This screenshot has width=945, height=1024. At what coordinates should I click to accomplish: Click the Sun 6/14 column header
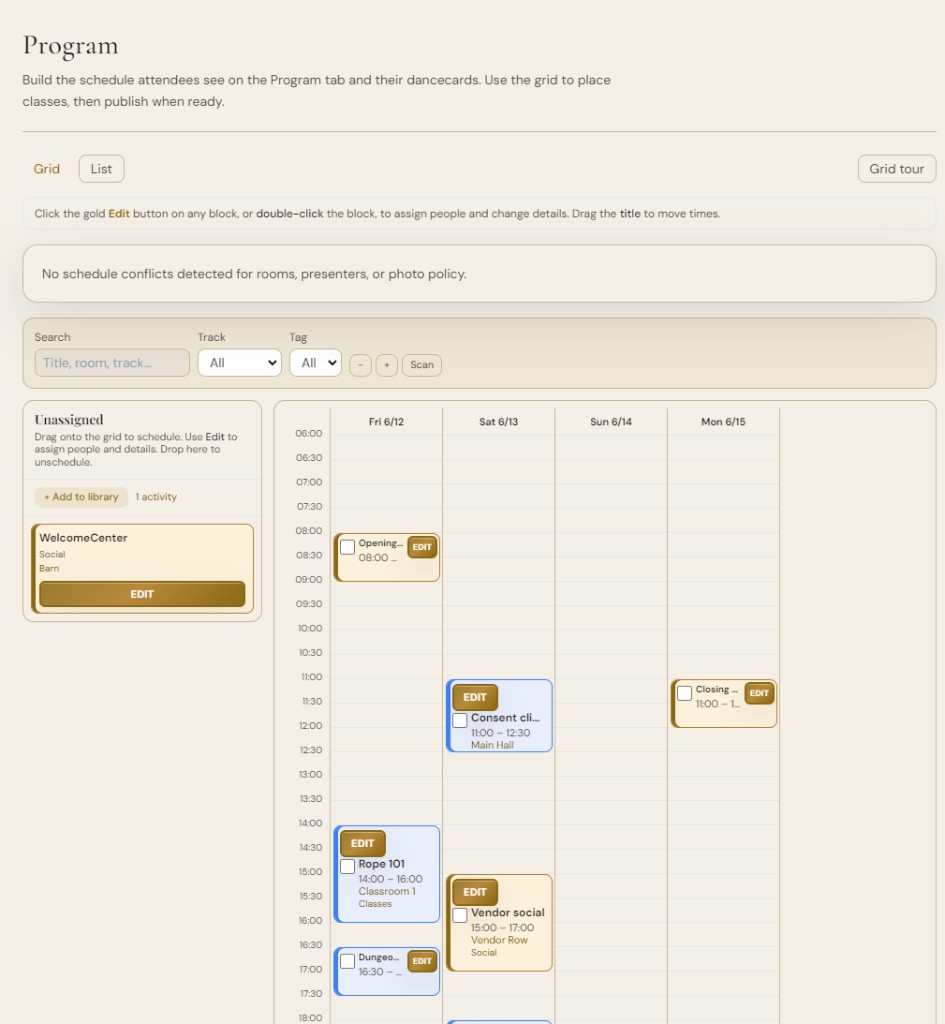(x=611, y=422)
